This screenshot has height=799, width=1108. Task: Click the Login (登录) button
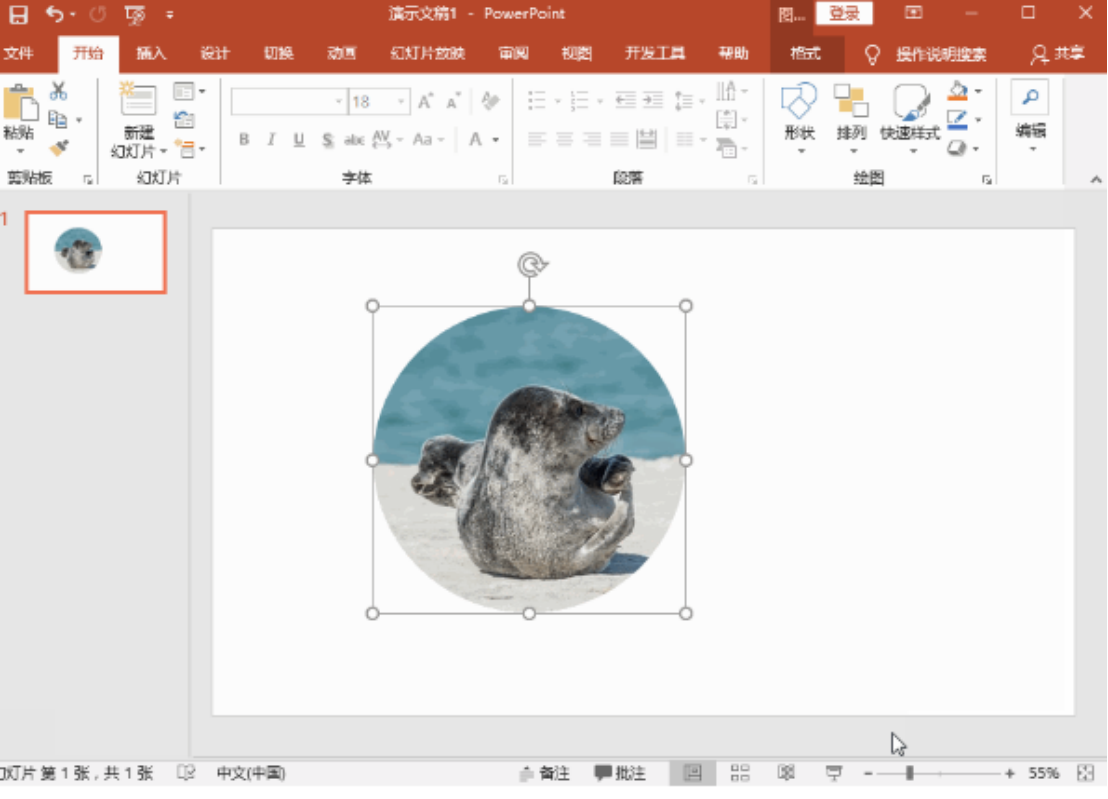pyautogui.click(x=844, y=14)
